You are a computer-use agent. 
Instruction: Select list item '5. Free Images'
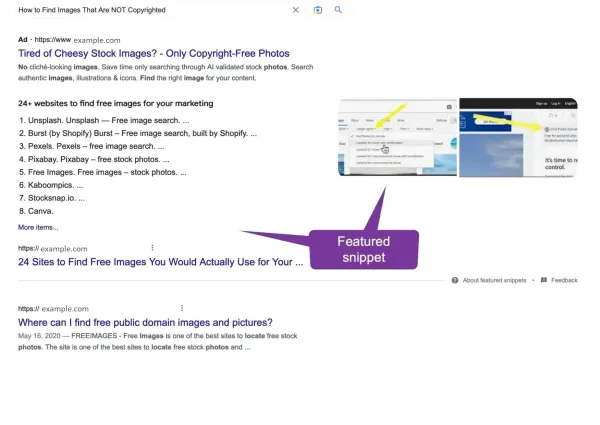point(103,173)
